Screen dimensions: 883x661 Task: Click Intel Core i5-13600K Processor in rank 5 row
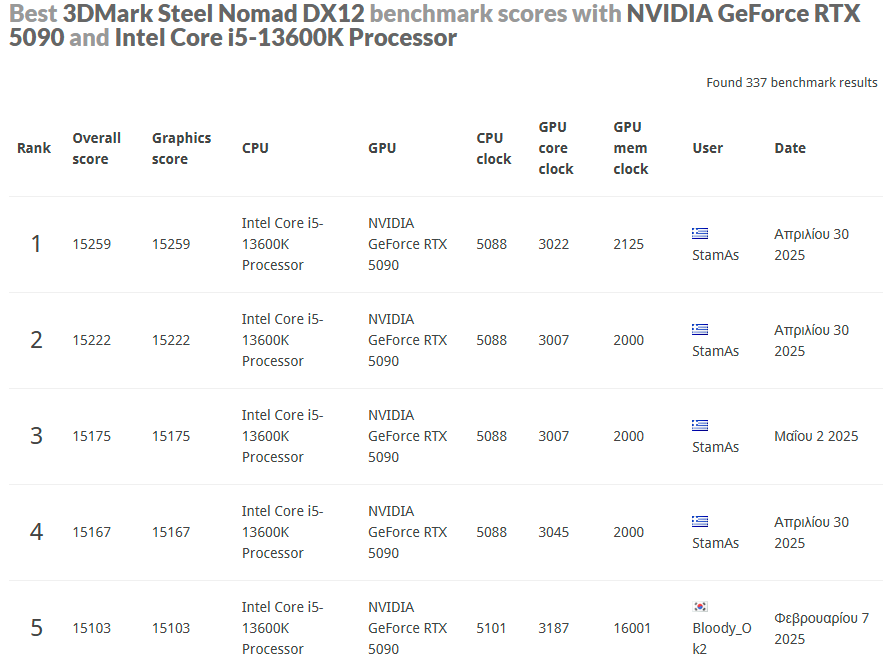282,628
